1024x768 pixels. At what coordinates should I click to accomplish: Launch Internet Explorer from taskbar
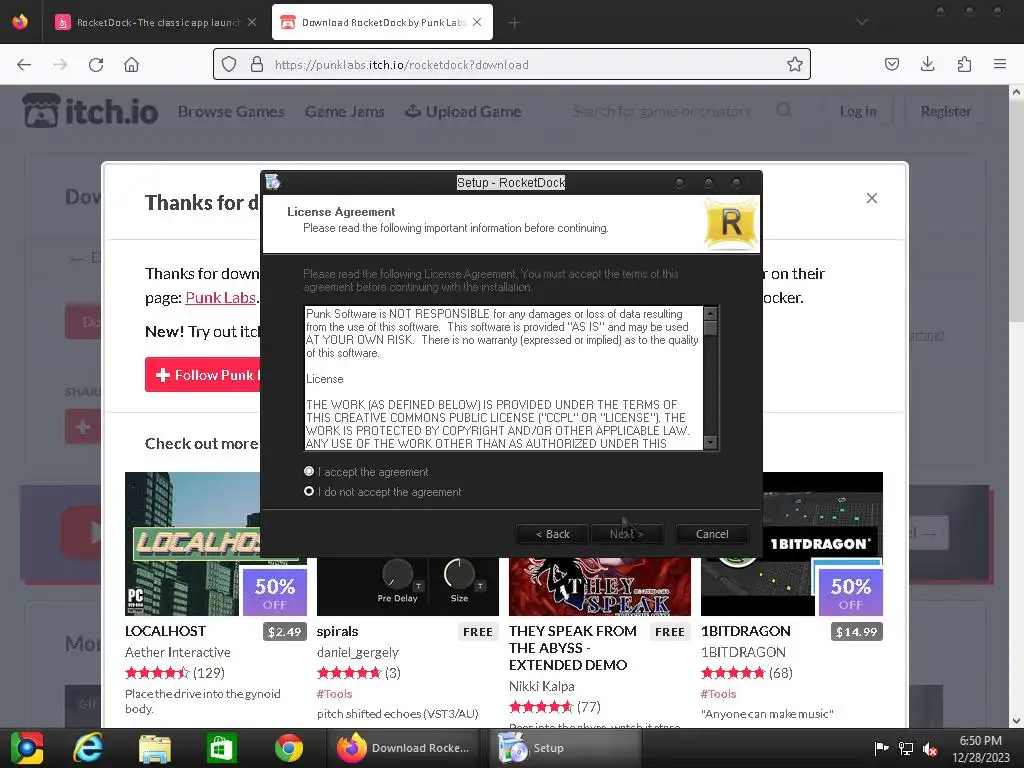pos(88,748)
